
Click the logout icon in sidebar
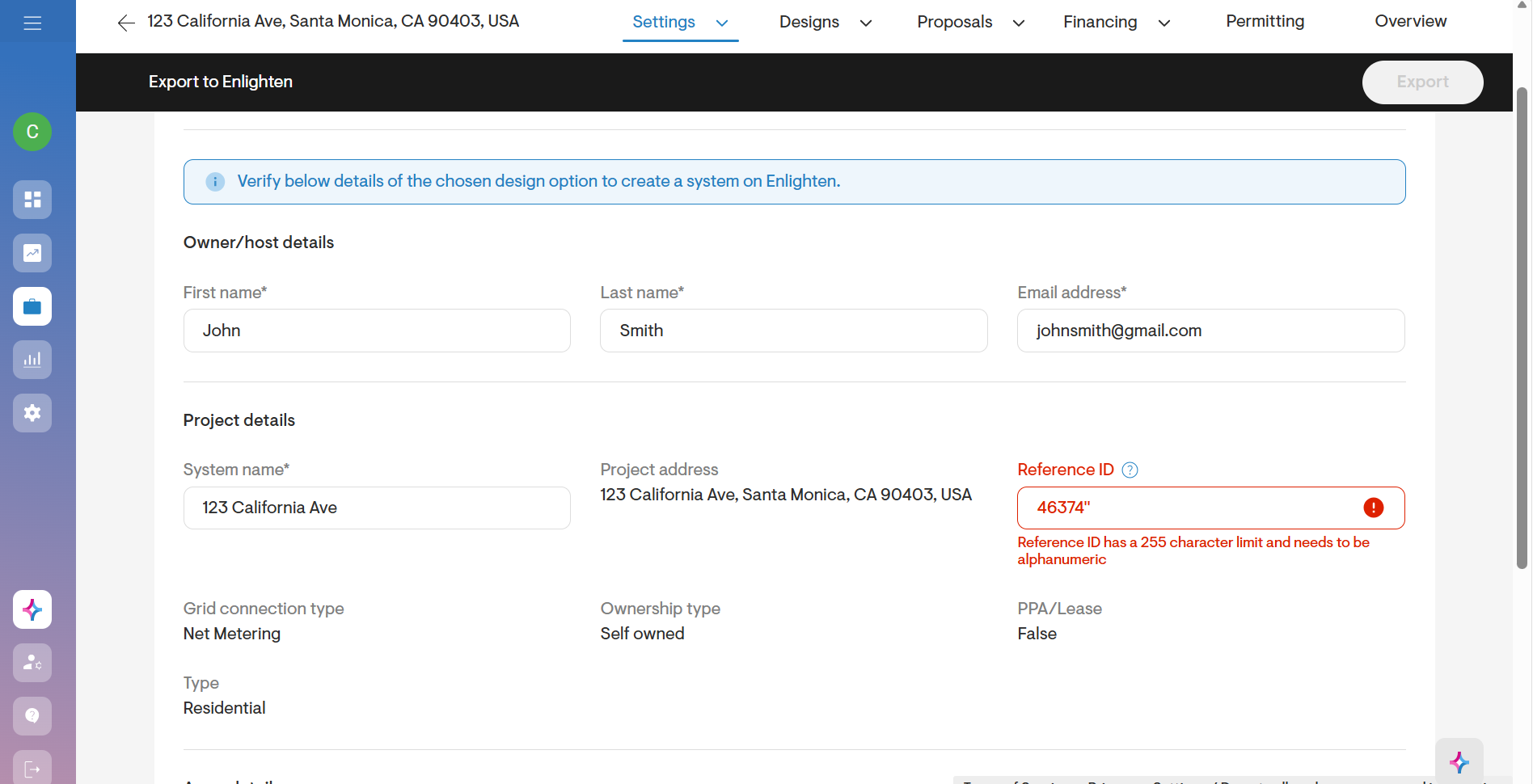[x=32, y=768]
